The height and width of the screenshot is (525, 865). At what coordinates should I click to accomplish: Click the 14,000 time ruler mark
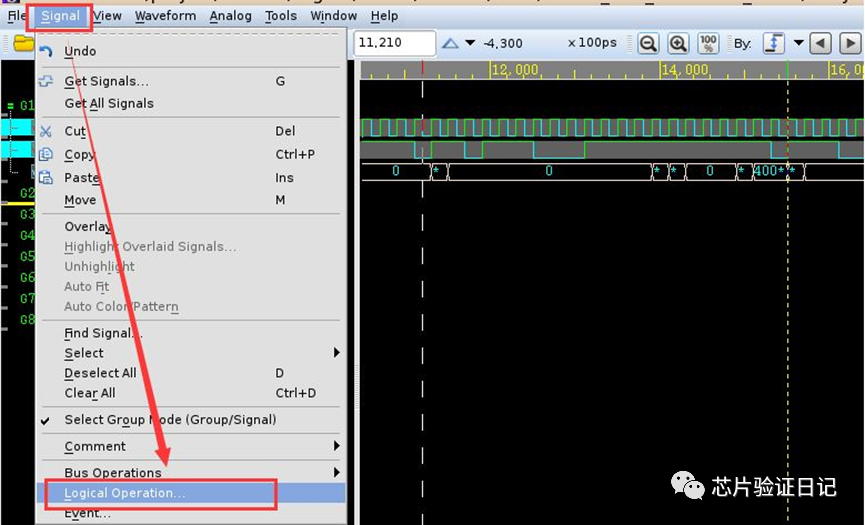click(685, 70)
